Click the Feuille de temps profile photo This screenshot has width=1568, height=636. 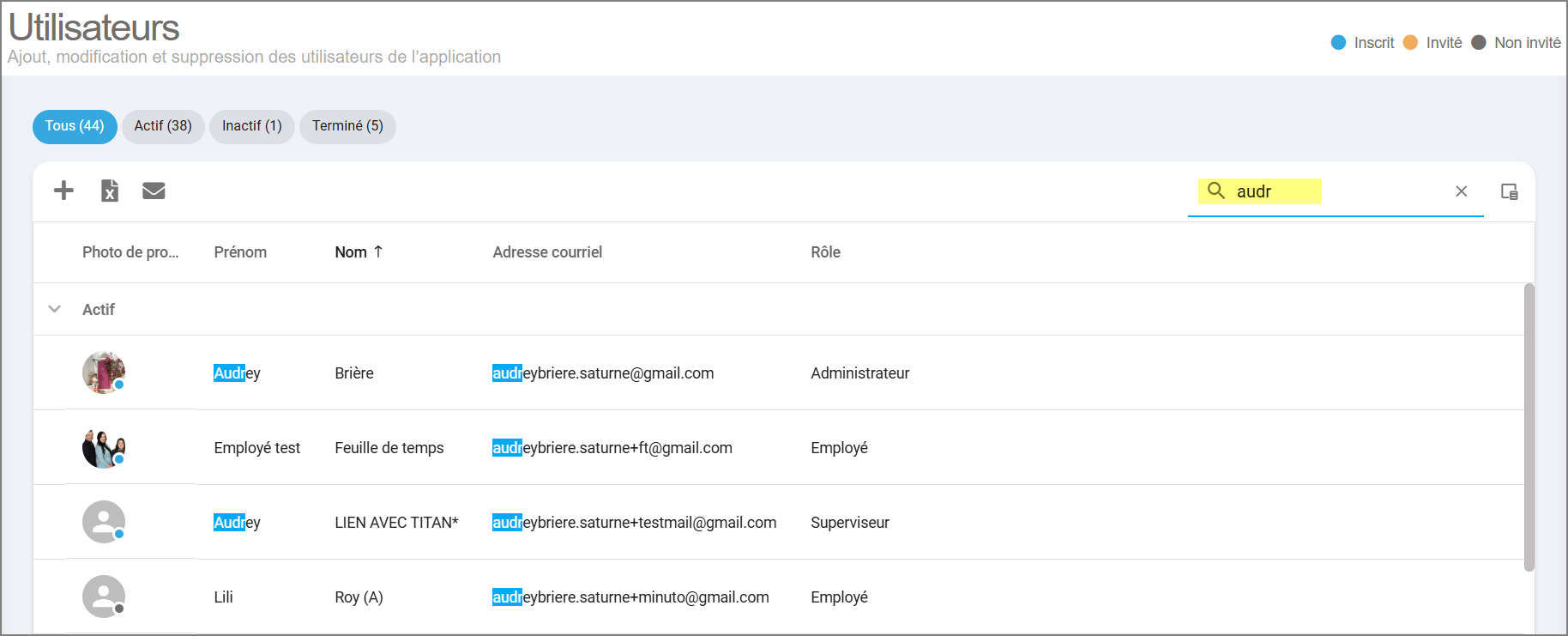(104, 447)
